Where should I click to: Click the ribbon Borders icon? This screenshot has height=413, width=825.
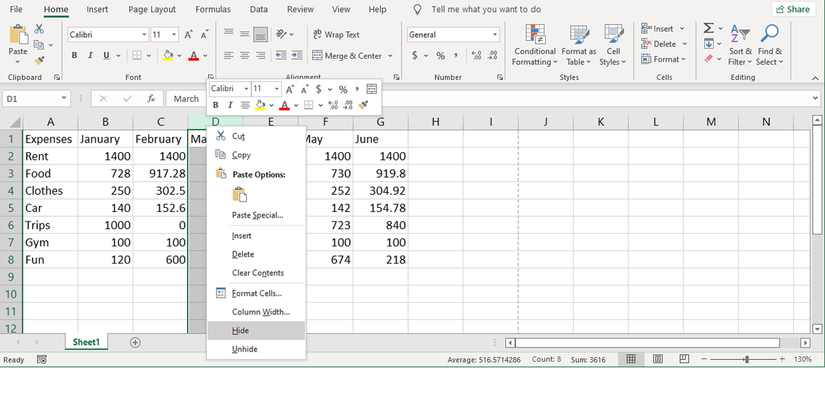click(137, 55)
